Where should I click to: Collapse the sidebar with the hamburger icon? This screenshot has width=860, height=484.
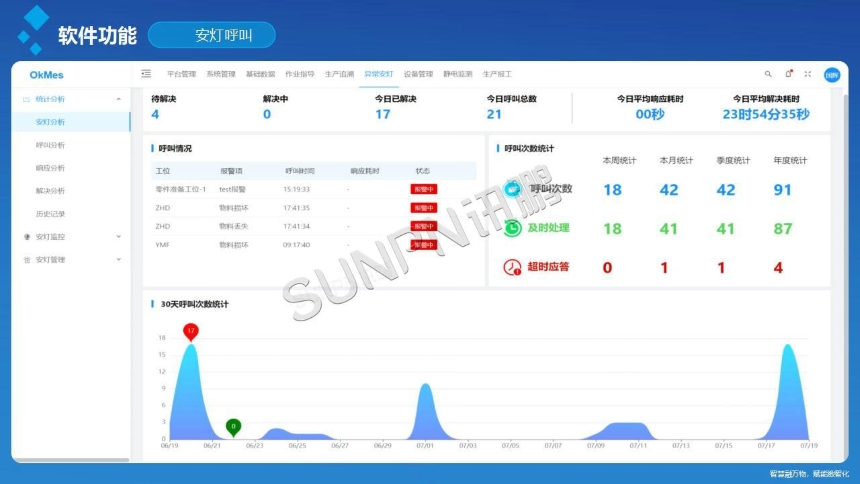click(x=146, y=74)
